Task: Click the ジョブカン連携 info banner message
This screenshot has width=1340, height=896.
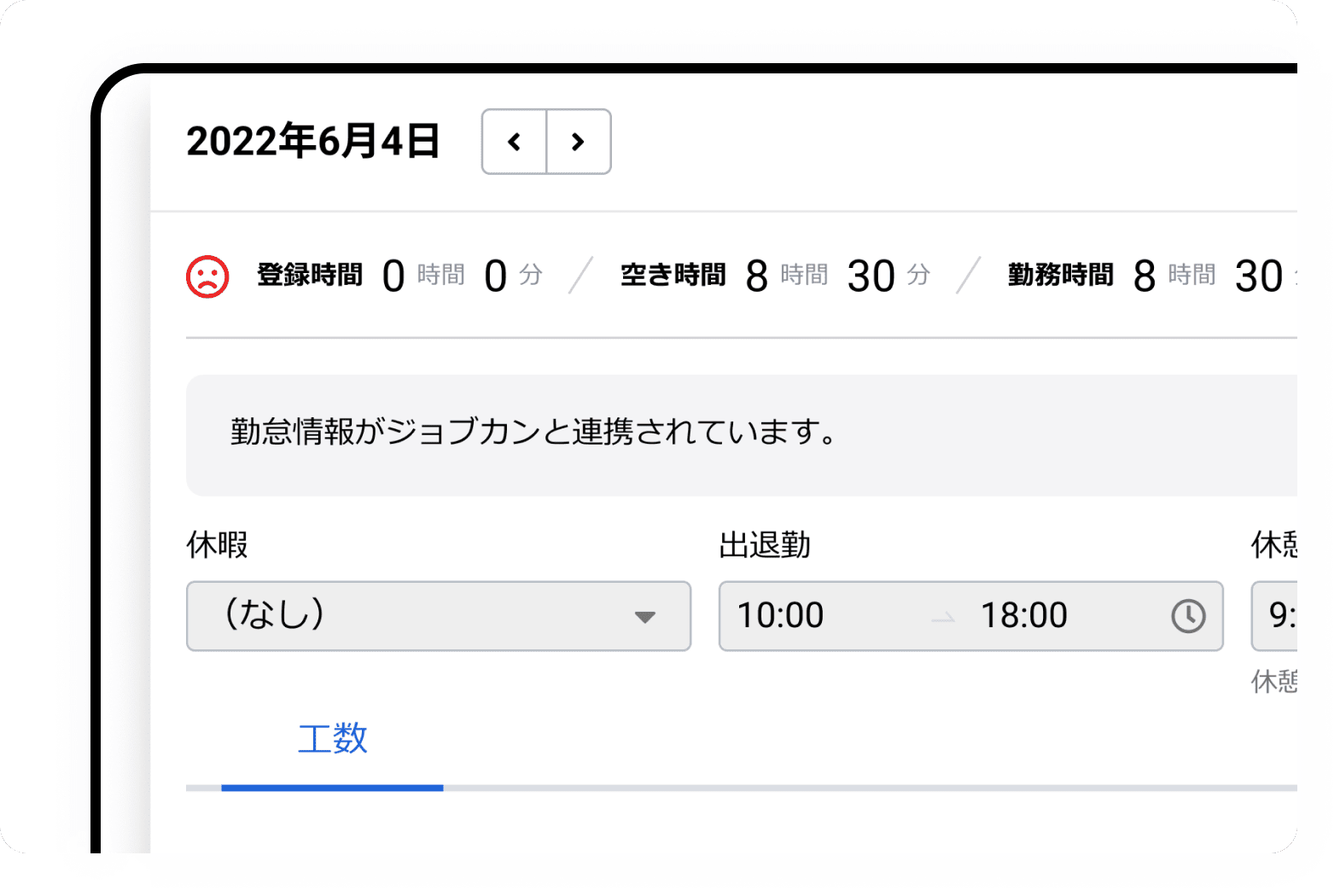Action: click(533, 433)
